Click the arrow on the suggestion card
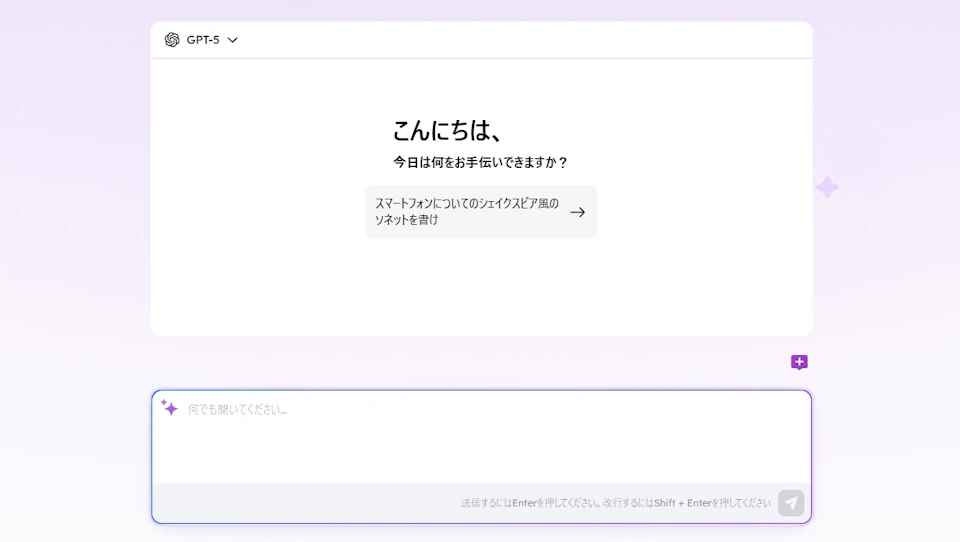The width and height of the screenshot is (960, 542). 577,213
